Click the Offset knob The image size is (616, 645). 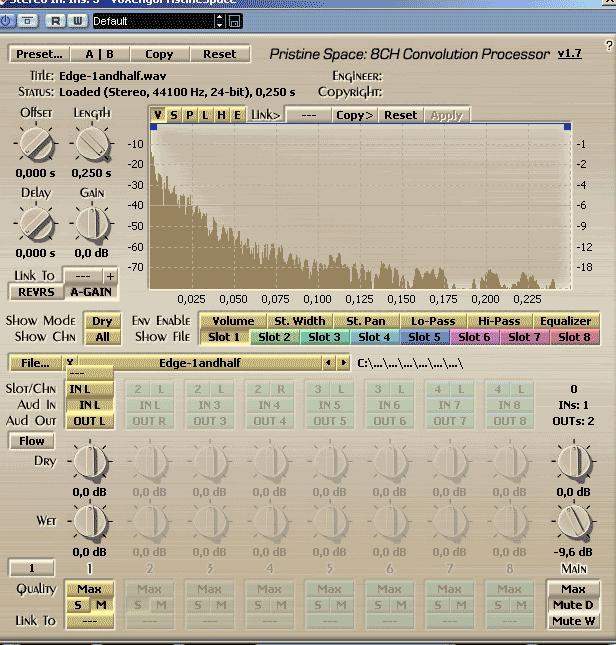coord(36,144)
